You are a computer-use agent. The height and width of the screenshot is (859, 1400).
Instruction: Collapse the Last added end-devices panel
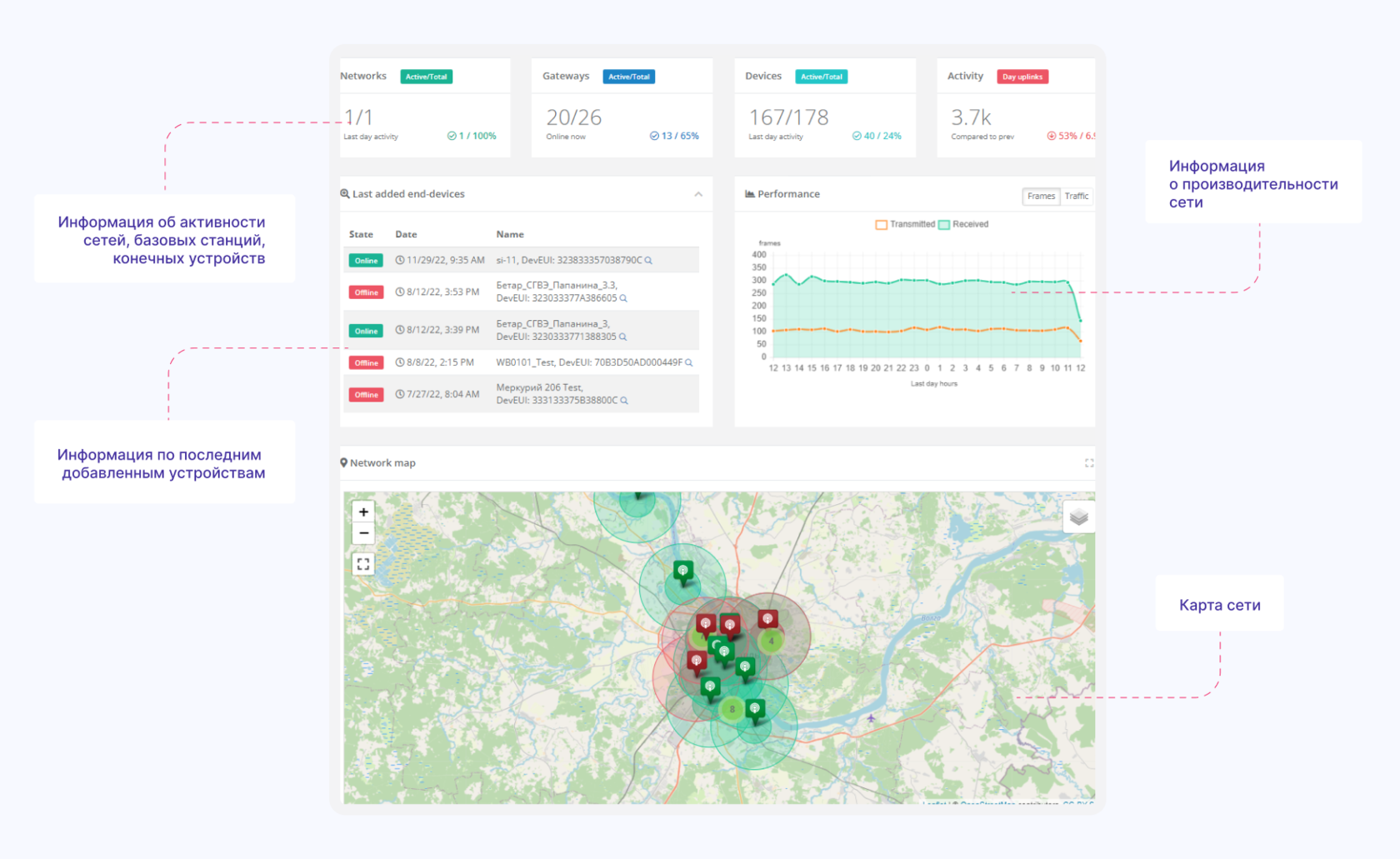698,194
